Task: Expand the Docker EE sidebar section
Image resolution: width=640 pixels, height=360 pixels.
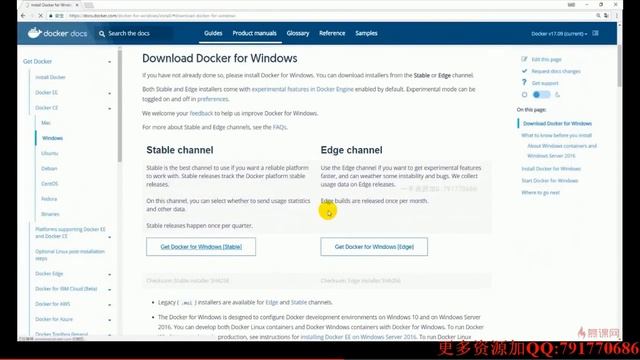Action: pos(109,93)
